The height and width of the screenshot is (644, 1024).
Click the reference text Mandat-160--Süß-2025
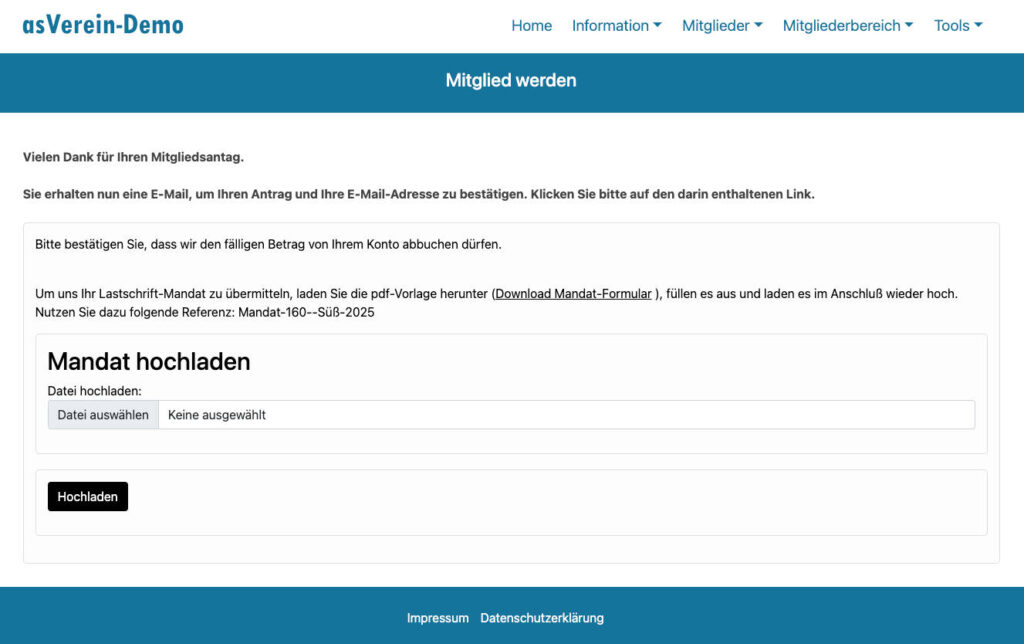pos(306,312)
